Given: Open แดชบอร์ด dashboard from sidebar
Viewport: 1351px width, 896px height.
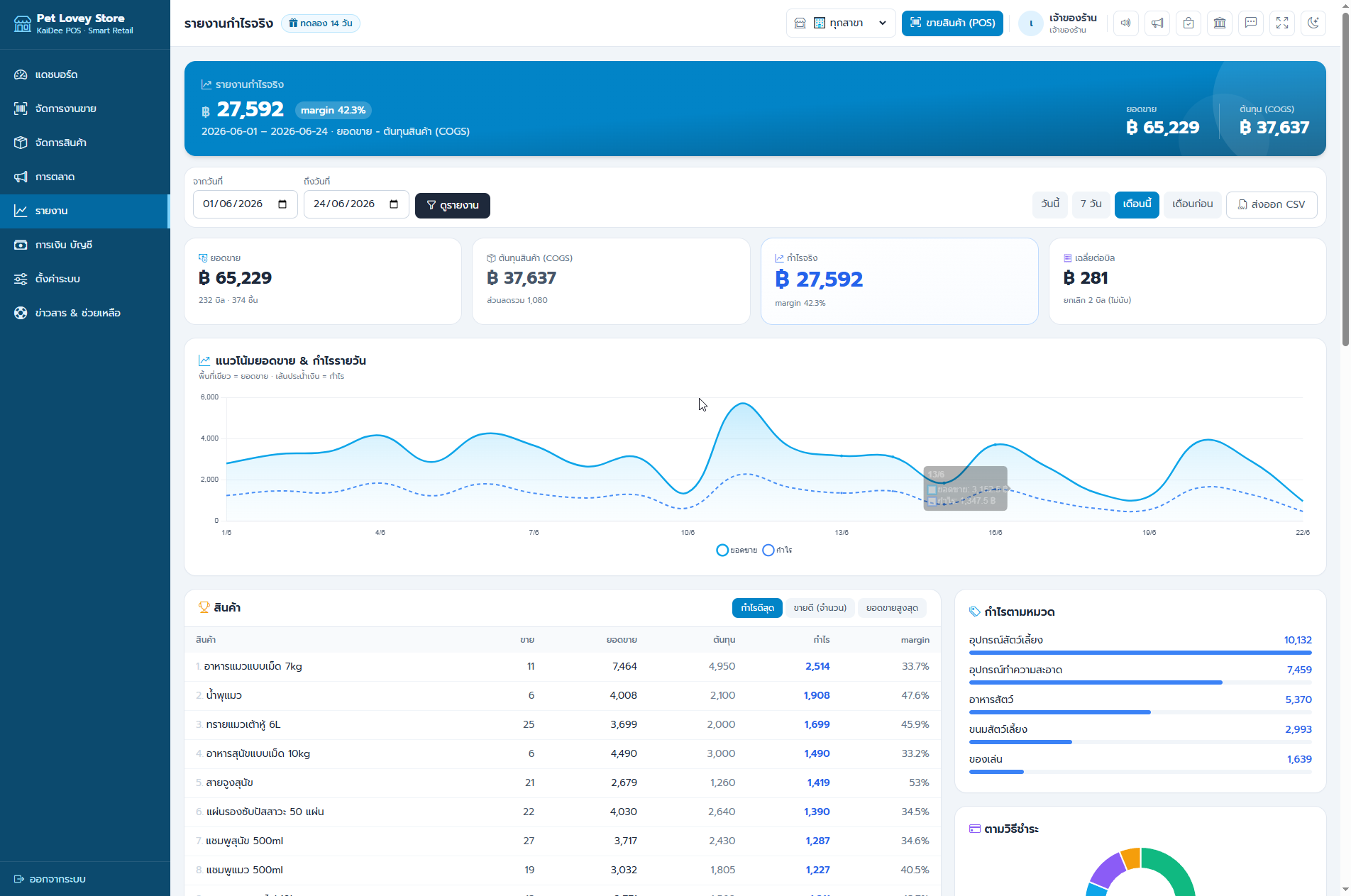Looking at the screenshot, I should [x=84, y=74].
